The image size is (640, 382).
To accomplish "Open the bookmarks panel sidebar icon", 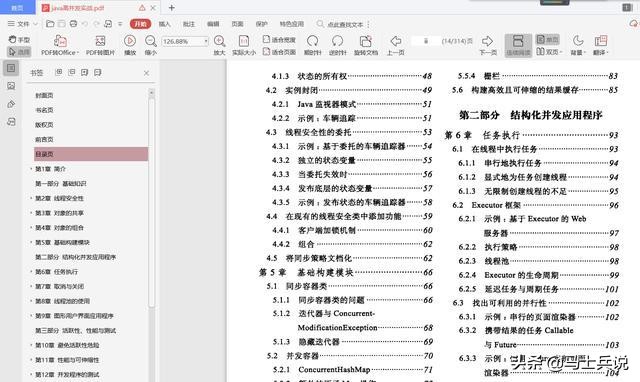I will click(x=11, y=68).
